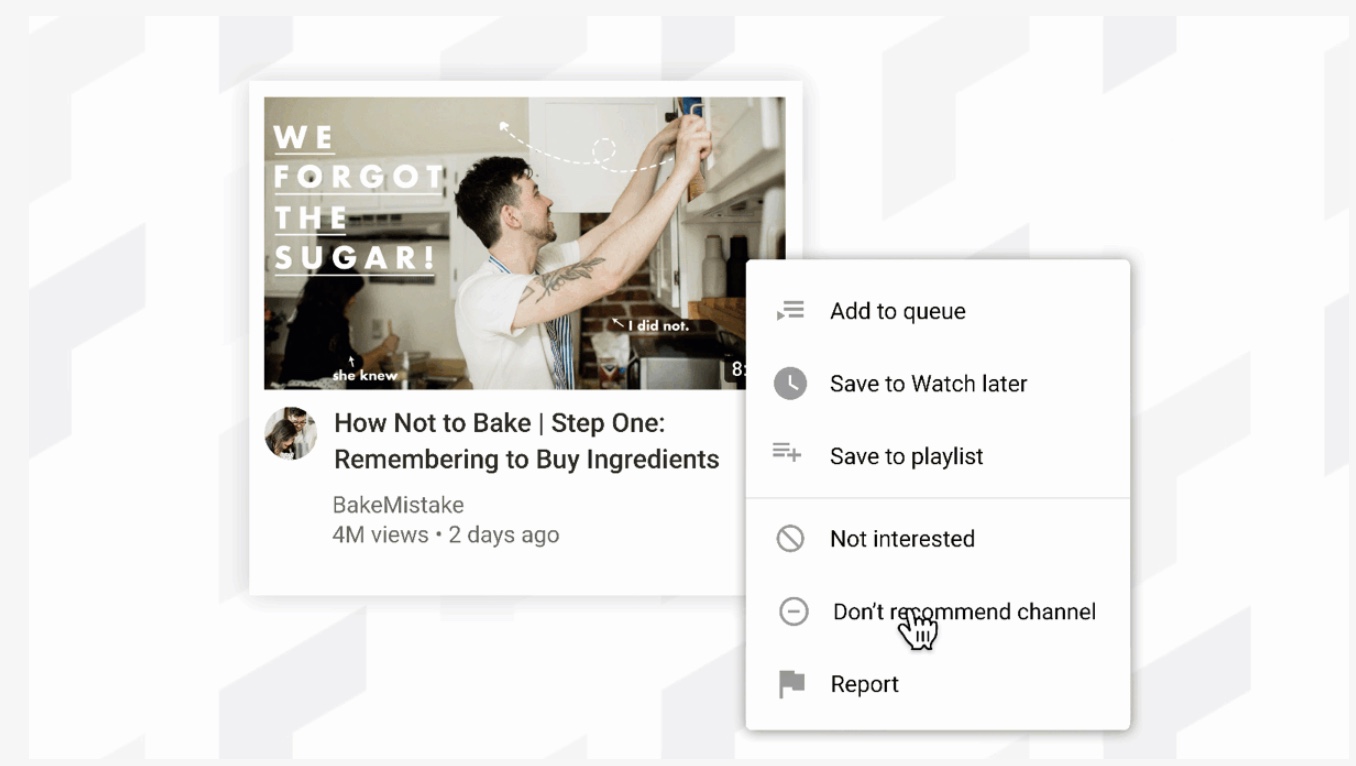Click the Add to queue playlist icon
Viewport: 1356px width, 766px height.
[x=790, y=311]
